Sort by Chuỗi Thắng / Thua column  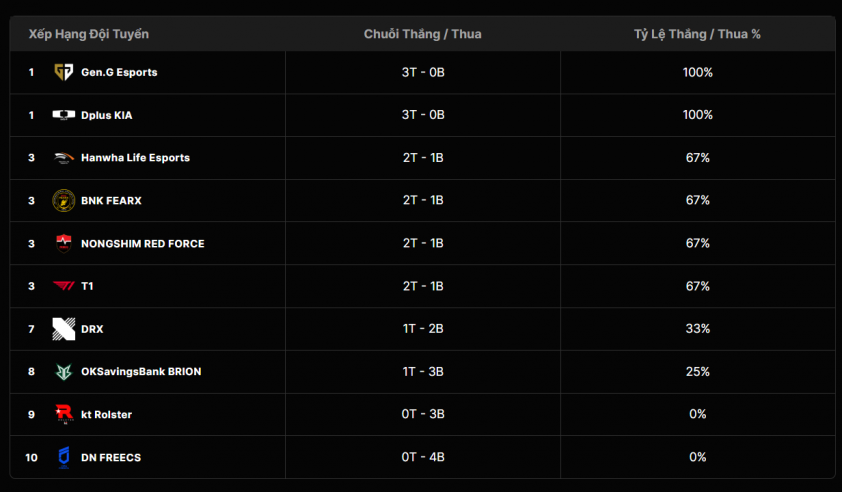pos(423,34)
